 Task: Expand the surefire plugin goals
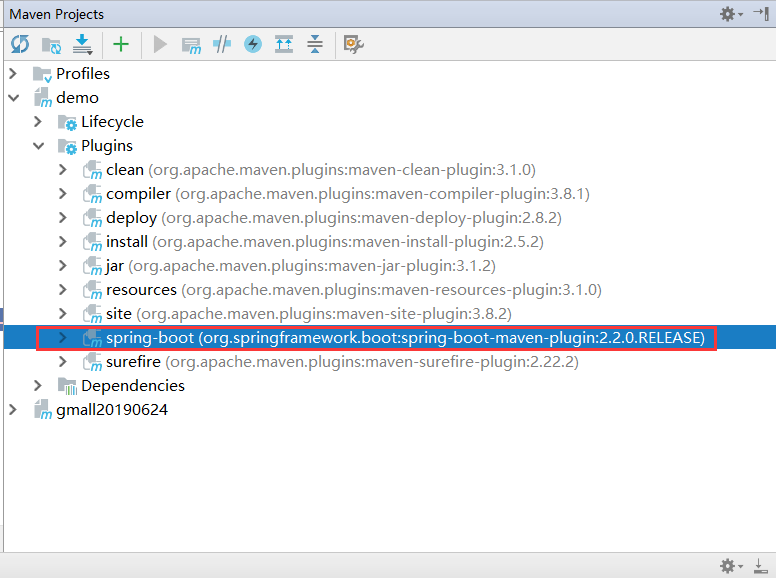tap(63, 362)
